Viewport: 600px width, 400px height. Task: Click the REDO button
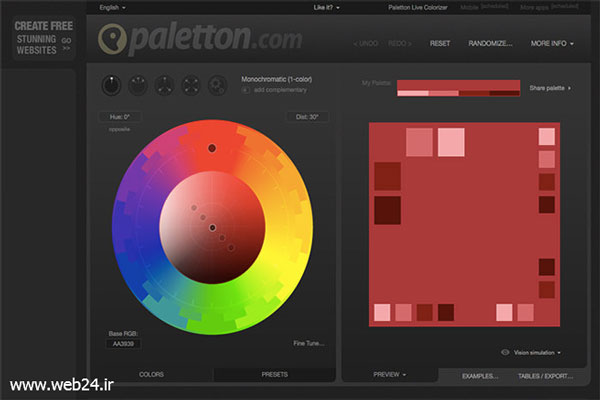[399, 44]
